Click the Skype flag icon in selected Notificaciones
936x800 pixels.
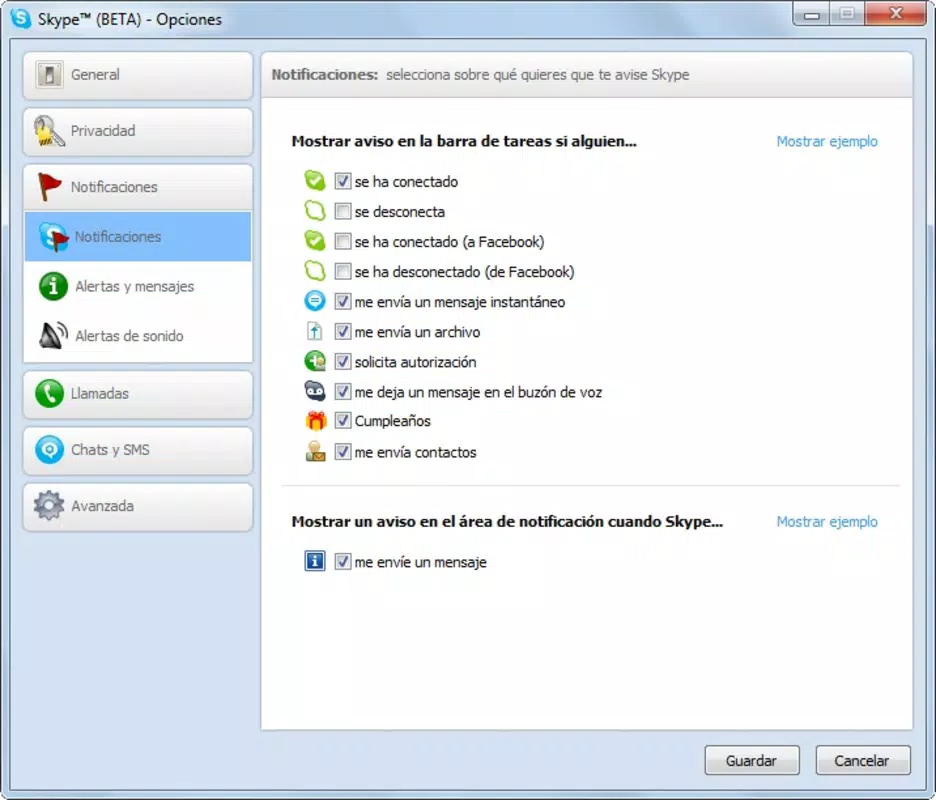[x=54, y=236]
